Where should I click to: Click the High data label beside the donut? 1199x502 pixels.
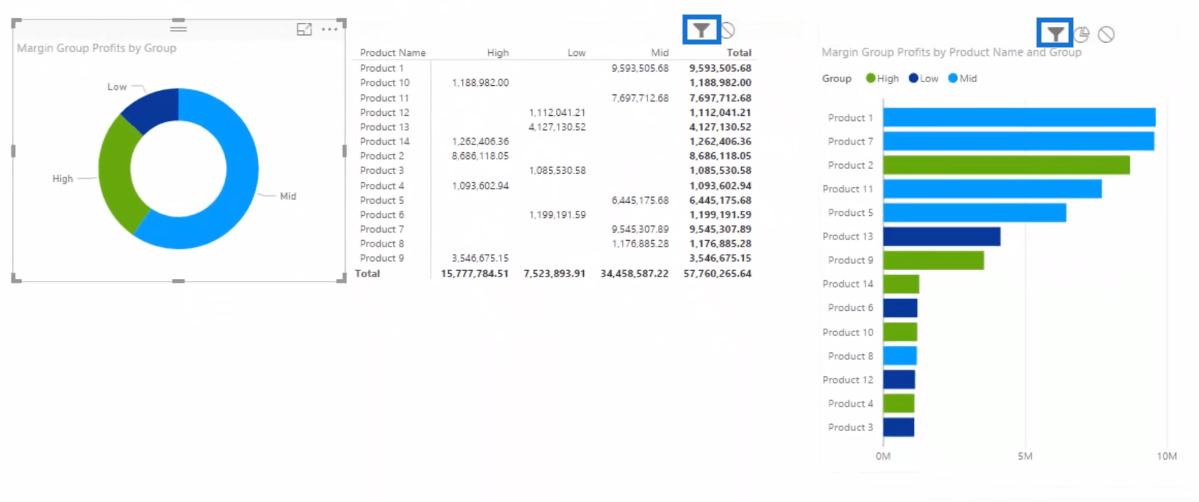(63, 179)
